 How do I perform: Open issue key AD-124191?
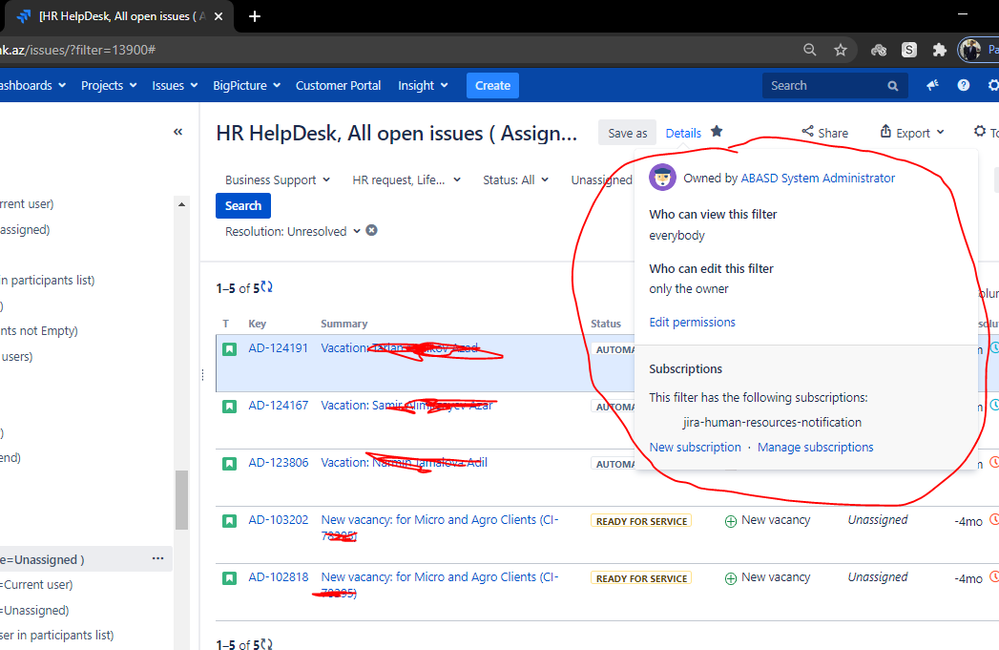pyautogui.click(x=278, y=348)
